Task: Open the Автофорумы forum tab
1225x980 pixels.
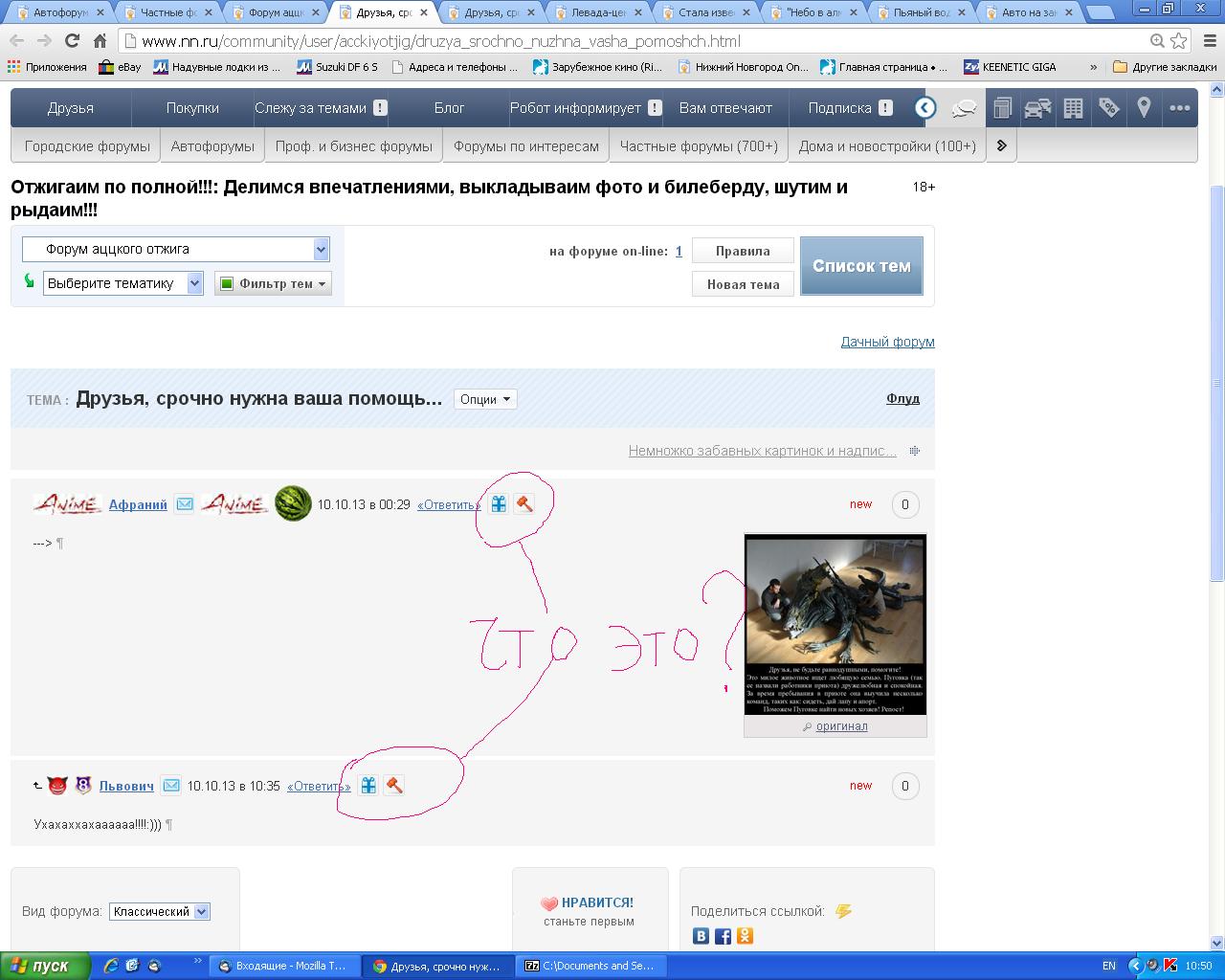Action: click(x=212, y=146)
